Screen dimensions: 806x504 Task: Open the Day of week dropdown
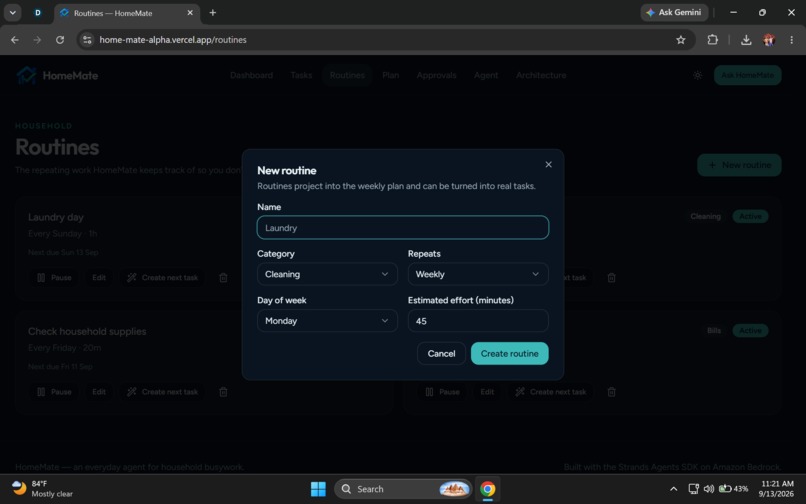(327, 320)
